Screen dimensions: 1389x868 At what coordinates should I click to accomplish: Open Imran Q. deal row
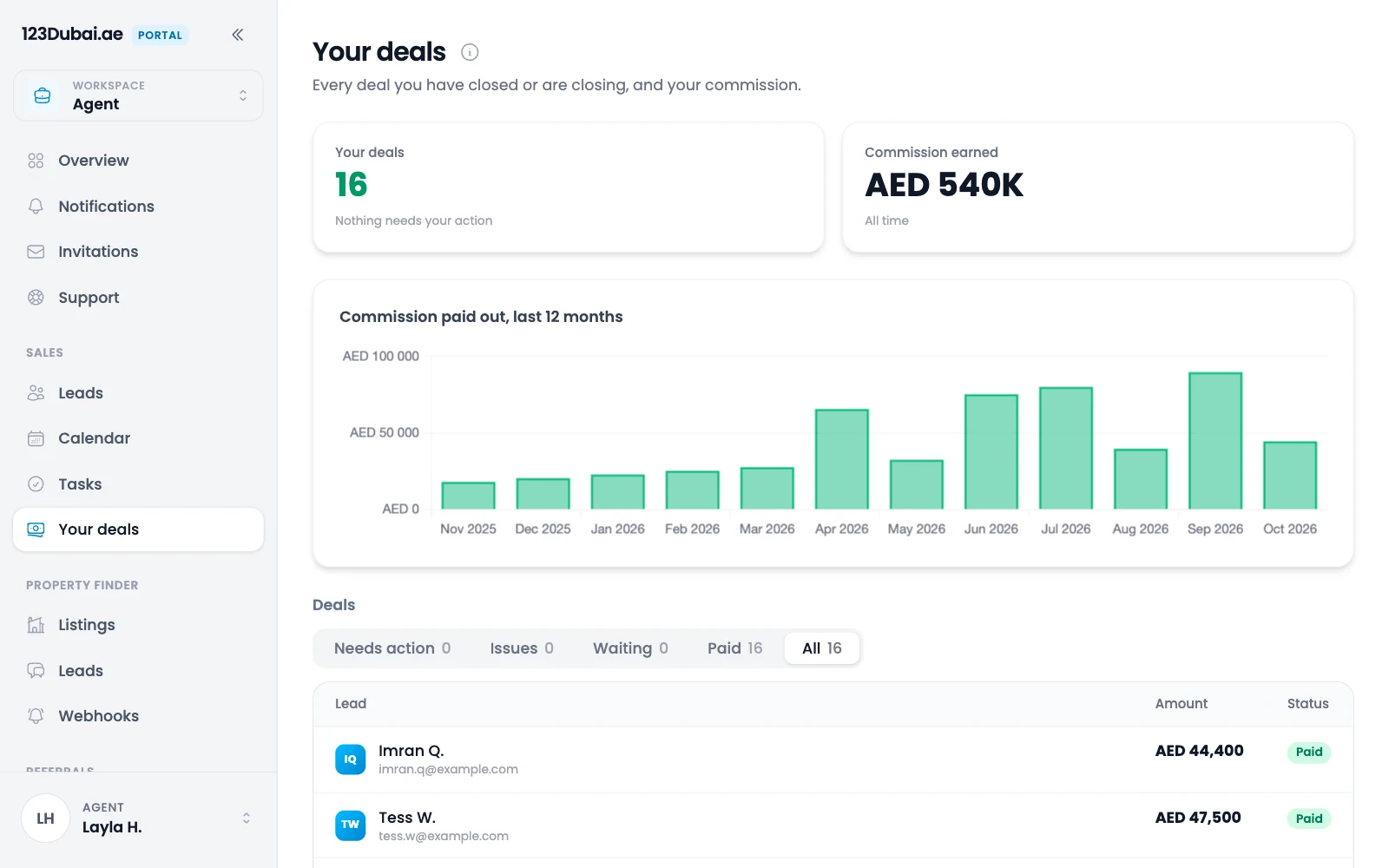pyautogui.click(x=833, y=759)
